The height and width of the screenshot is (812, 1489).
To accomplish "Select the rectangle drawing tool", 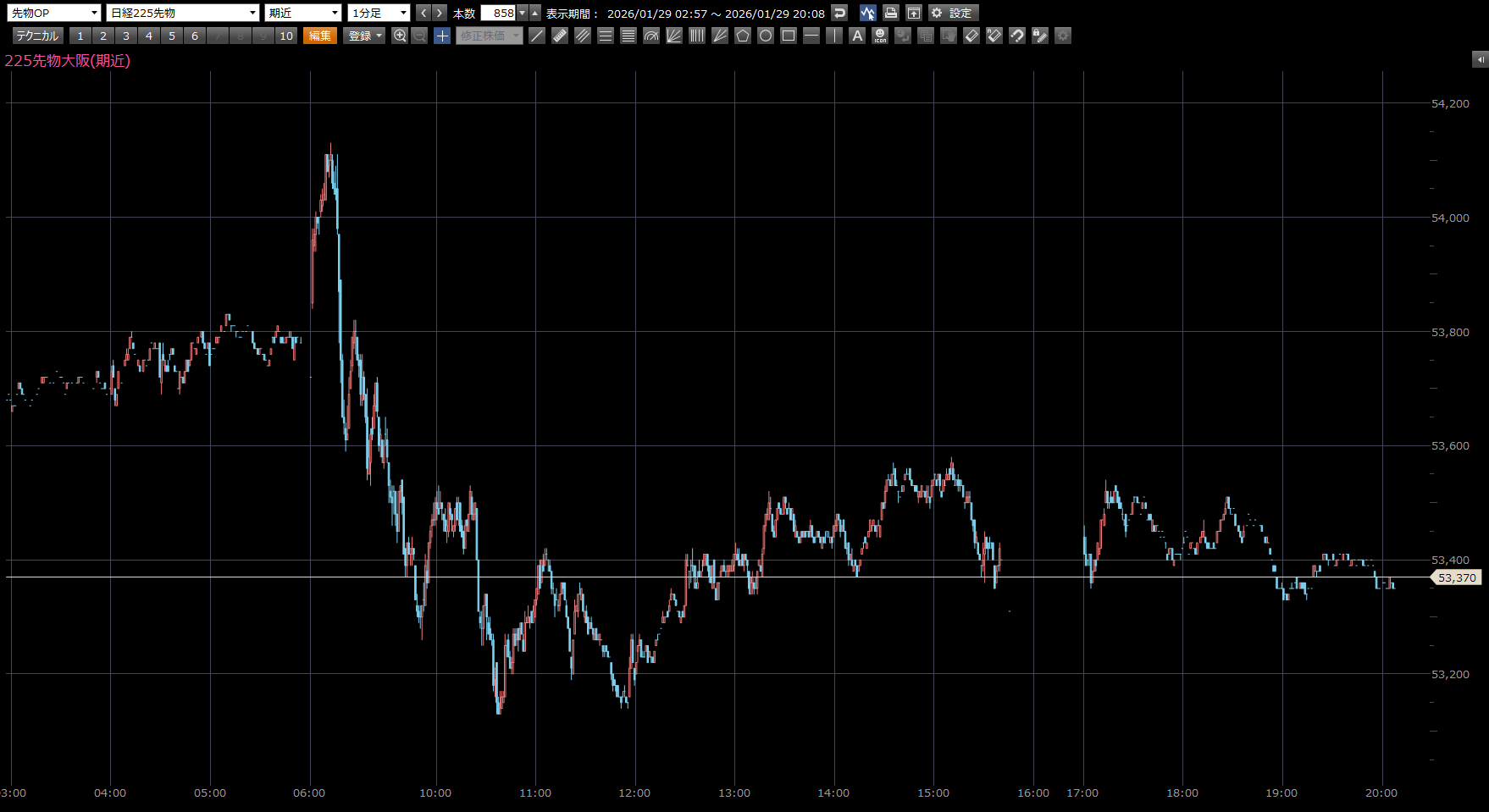I will point(789,36).
